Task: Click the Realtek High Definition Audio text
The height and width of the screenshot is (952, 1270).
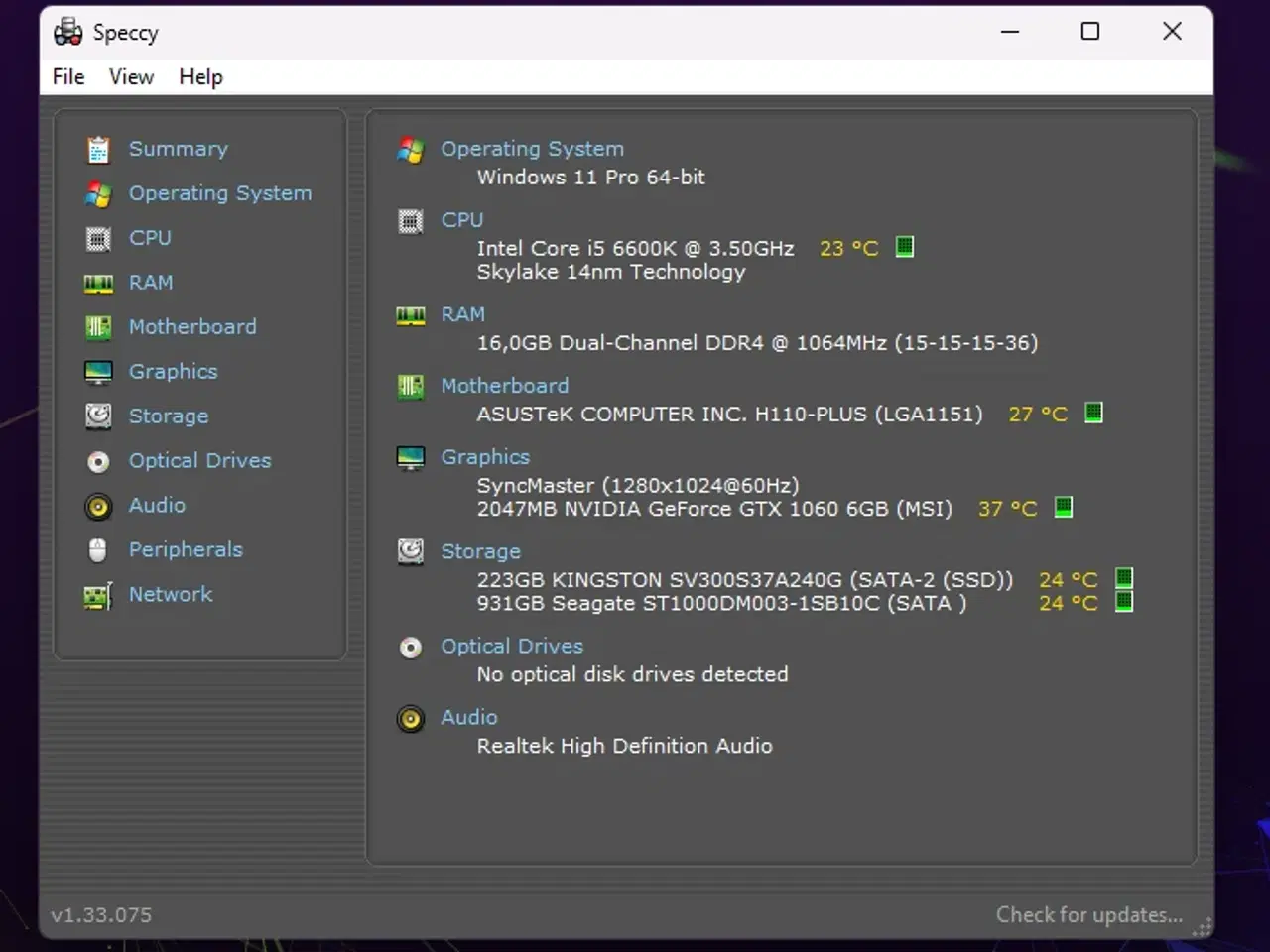Action: pyautogui.click(x=624, y=746)
